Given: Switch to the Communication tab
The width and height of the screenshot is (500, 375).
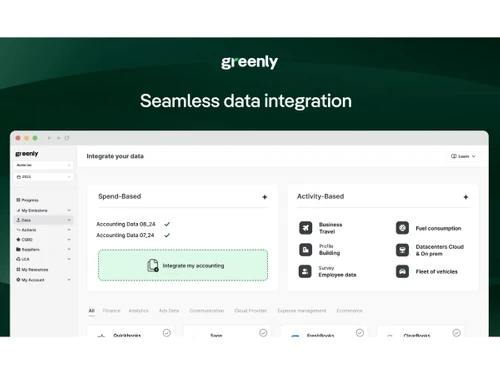Looking at the screenshot, I should [207, 311].
